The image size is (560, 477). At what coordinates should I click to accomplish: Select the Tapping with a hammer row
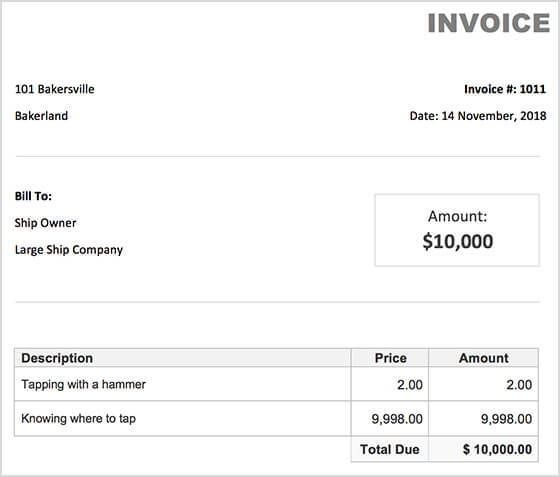tap(276, 384)
